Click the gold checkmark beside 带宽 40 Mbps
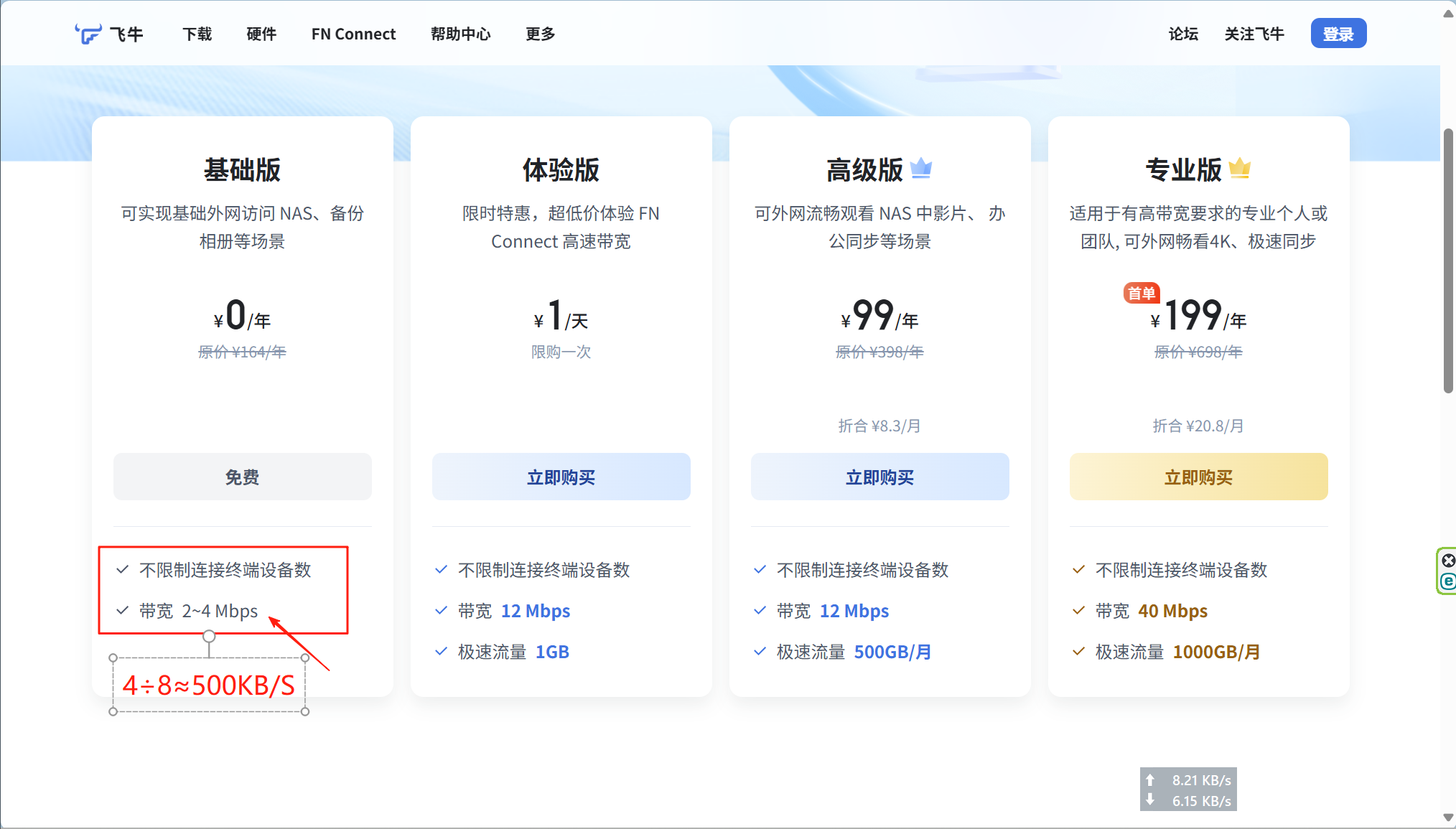1456x829 pixels. coord(1079,611)
